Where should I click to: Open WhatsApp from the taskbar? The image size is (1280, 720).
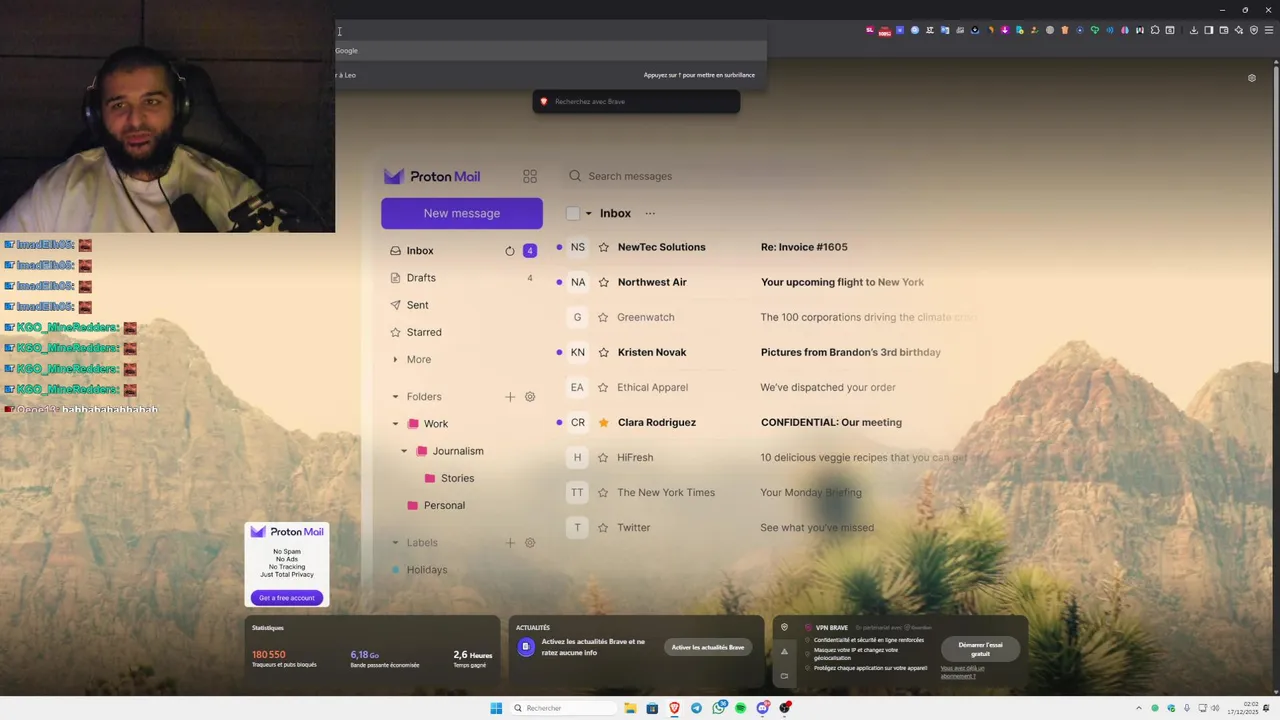(x=719, y=708)
